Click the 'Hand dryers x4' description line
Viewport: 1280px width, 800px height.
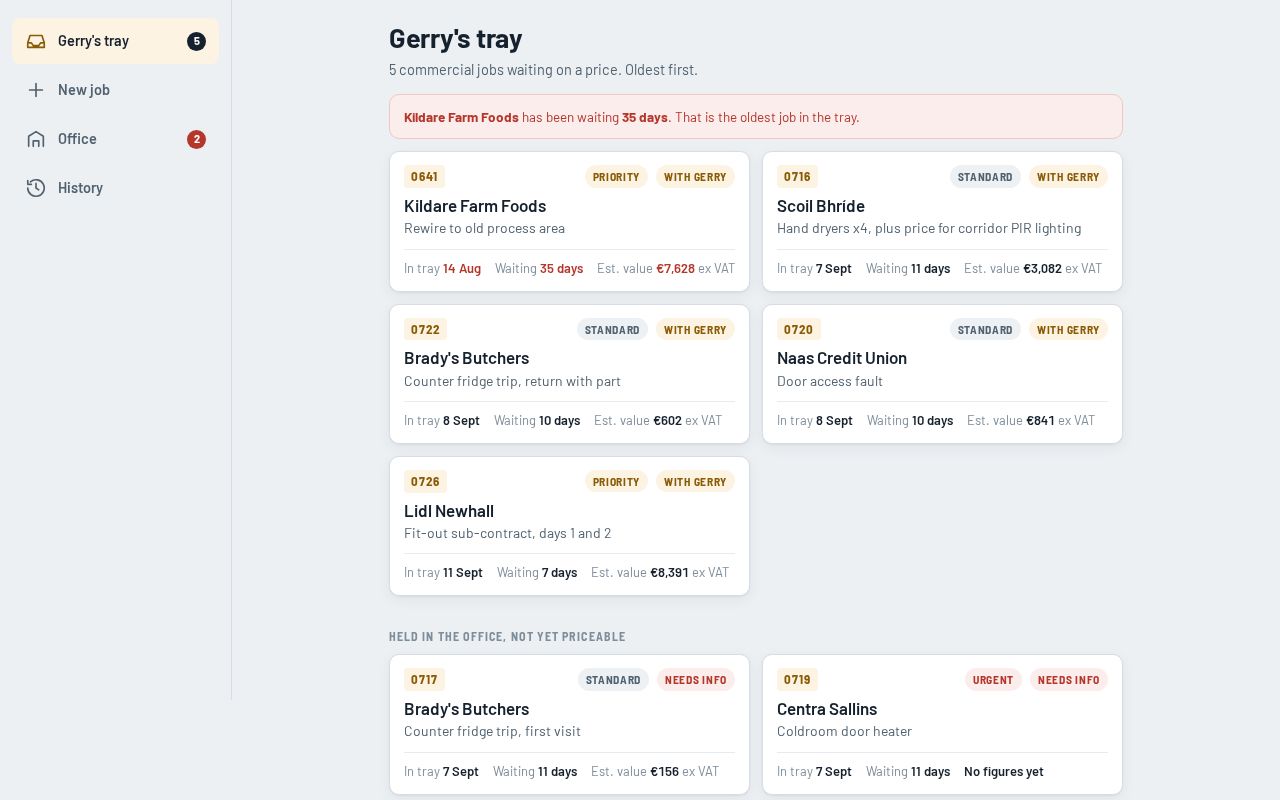(929, 228)
